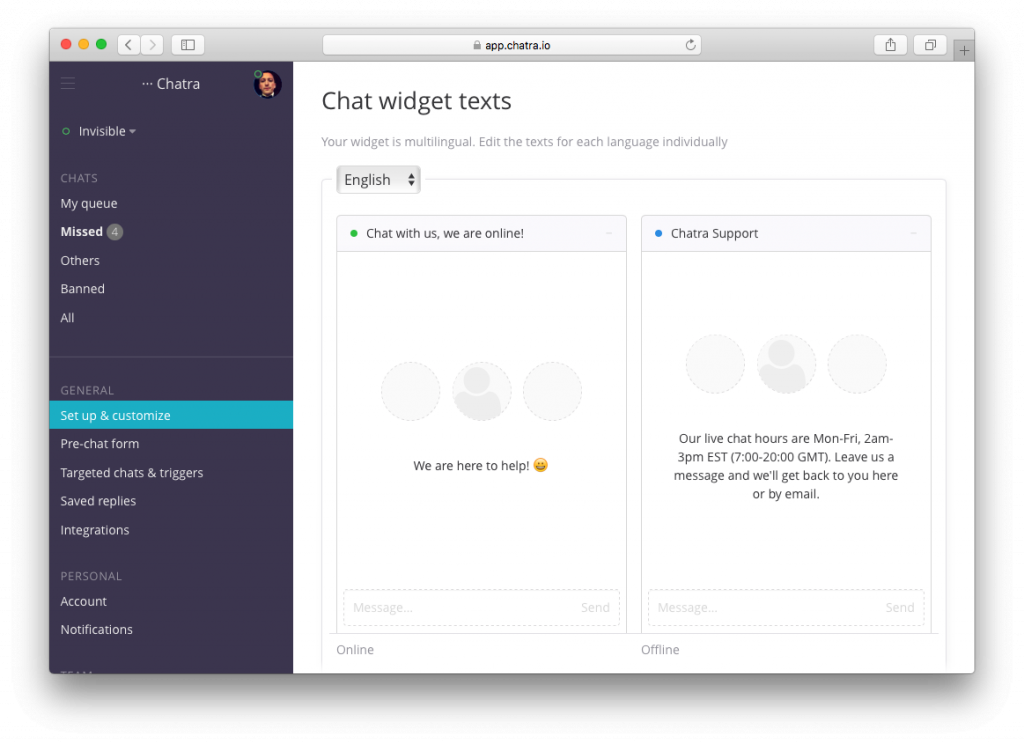Viewport: 1024px width, 744px height.
Task: Open the user profile avatar
Action: pyautogui.click(x=267, y=84)
